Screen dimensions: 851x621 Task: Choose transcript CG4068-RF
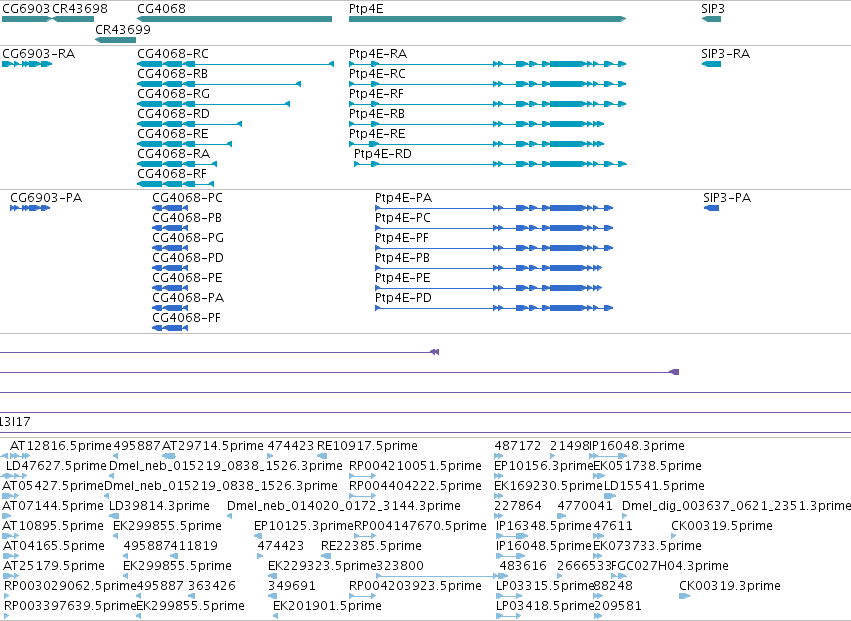point(172,174)
